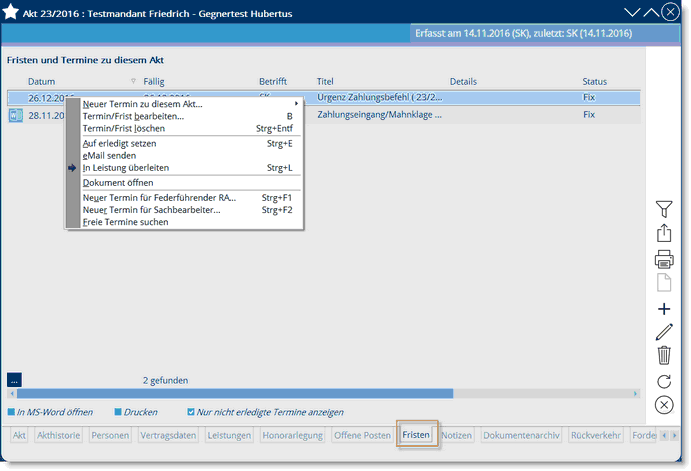691x471 pixels.
Task: Click the star favorite icon in title bar
Action: tap(10, 12)
